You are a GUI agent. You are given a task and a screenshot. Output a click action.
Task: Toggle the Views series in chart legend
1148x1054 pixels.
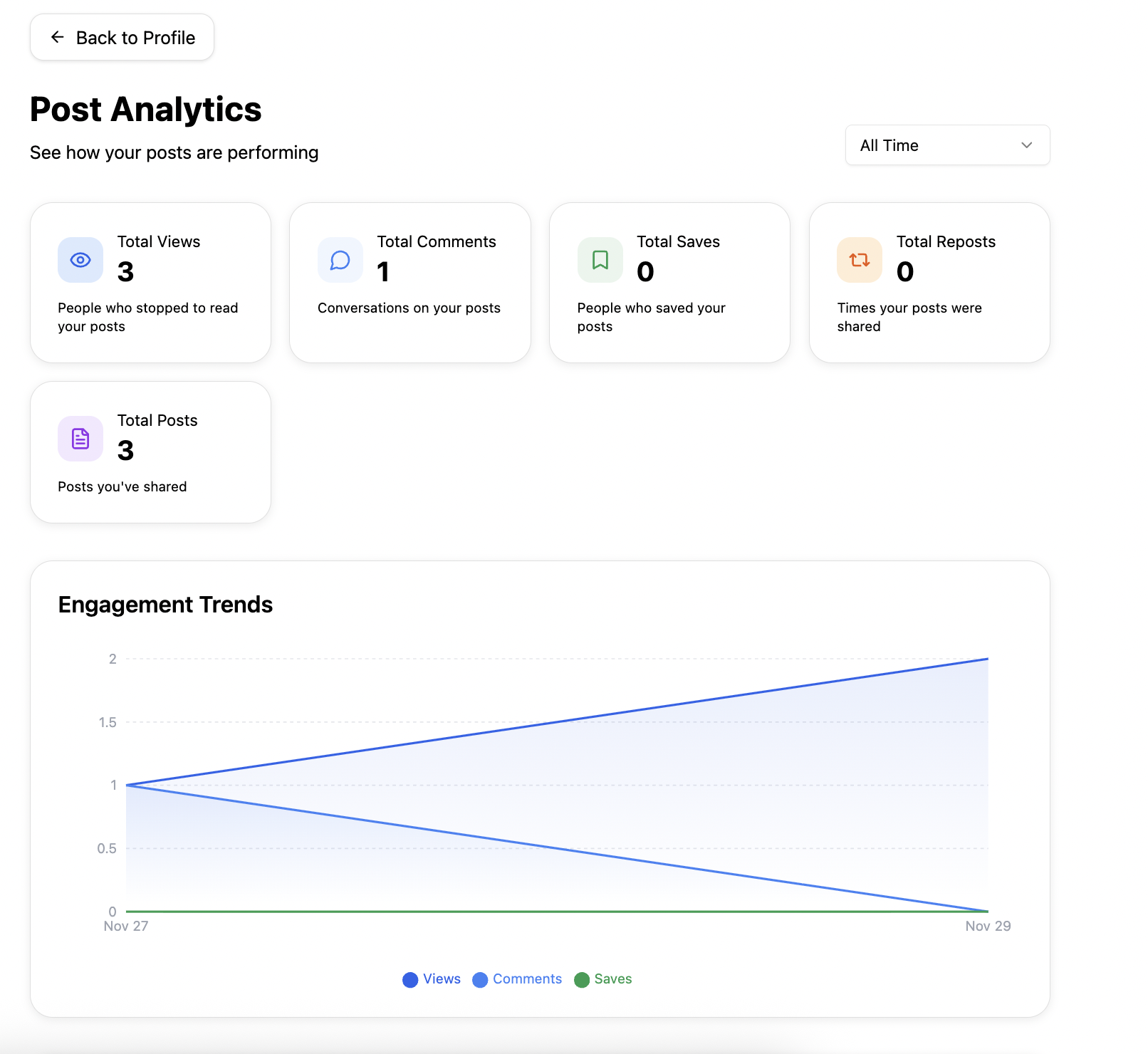[x=432, y=979]
